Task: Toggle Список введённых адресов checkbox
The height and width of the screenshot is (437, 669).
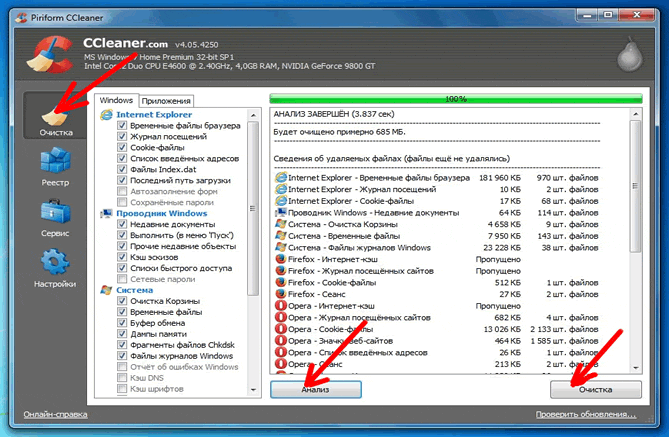Action: [x=122, y=158]
